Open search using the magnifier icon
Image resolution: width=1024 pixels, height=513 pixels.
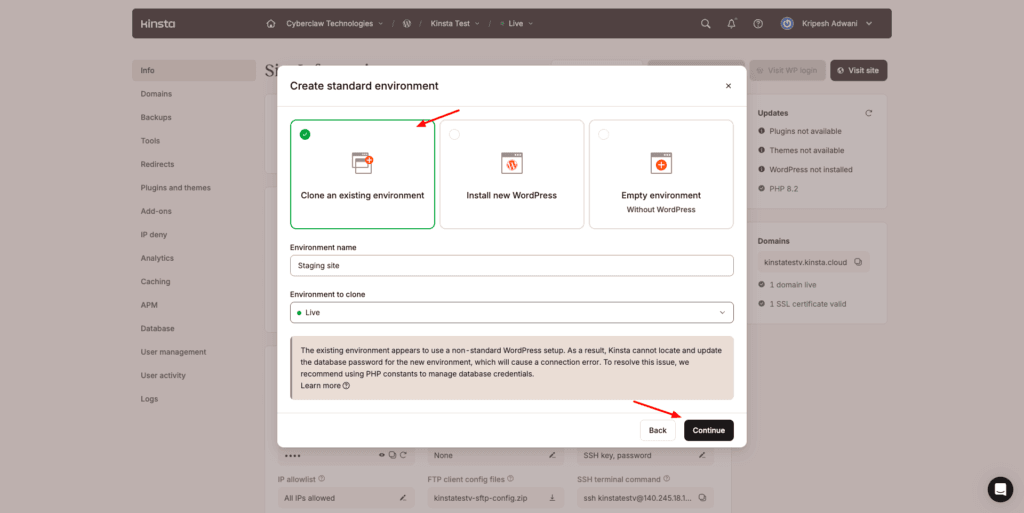705,23
